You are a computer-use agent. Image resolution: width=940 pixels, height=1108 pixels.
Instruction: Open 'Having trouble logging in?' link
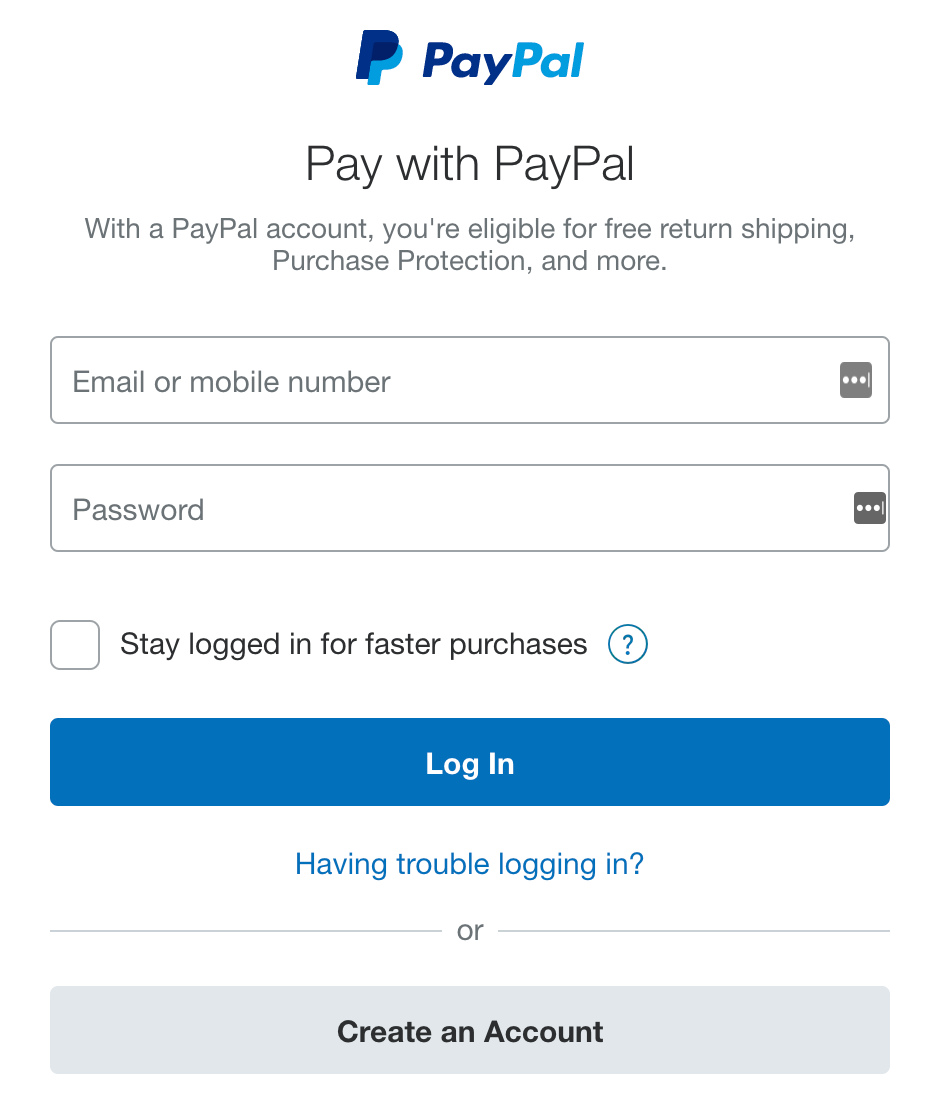(469, 864)
